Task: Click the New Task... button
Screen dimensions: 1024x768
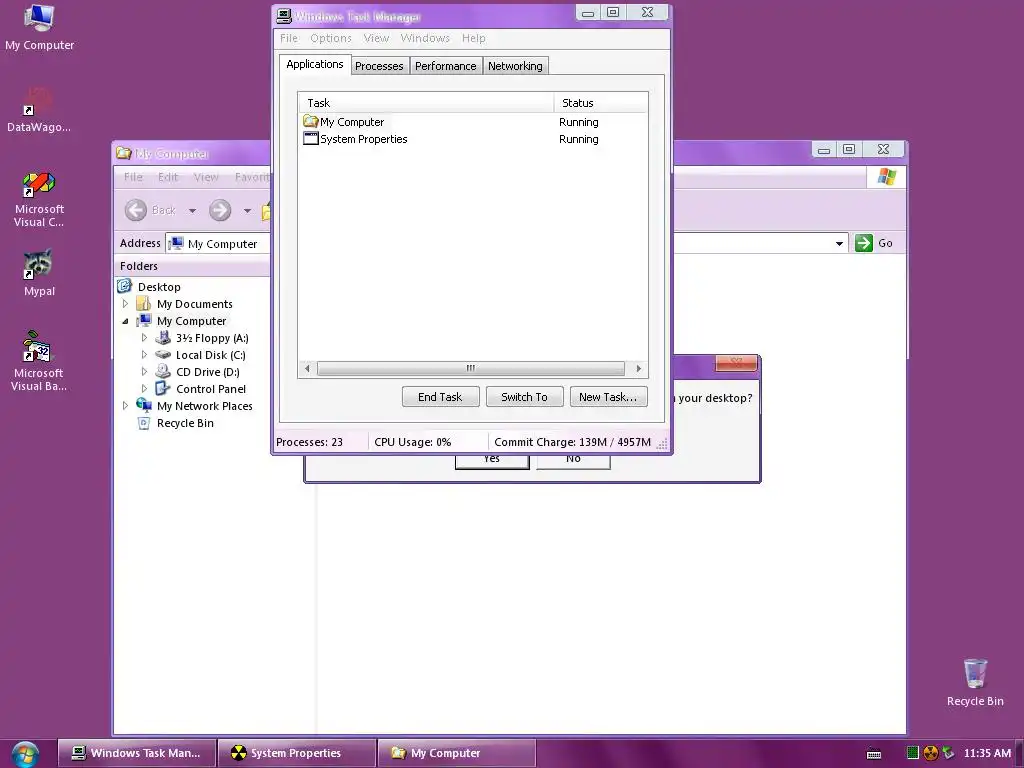Action: [x=608, y=396]
